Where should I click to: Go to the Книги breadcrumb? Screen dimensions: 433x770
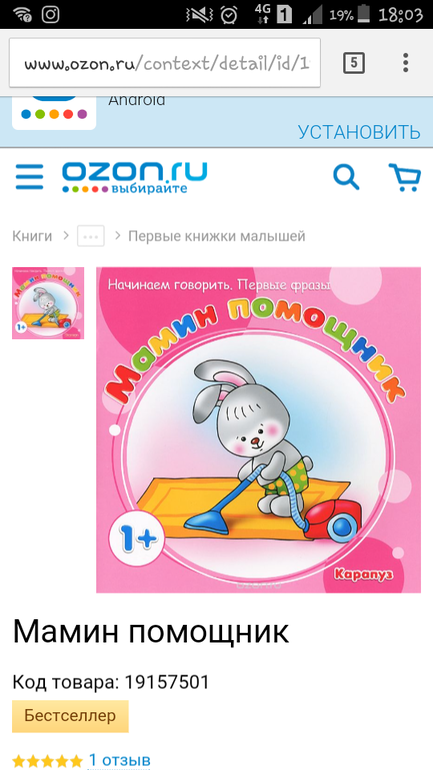(32, 236)
